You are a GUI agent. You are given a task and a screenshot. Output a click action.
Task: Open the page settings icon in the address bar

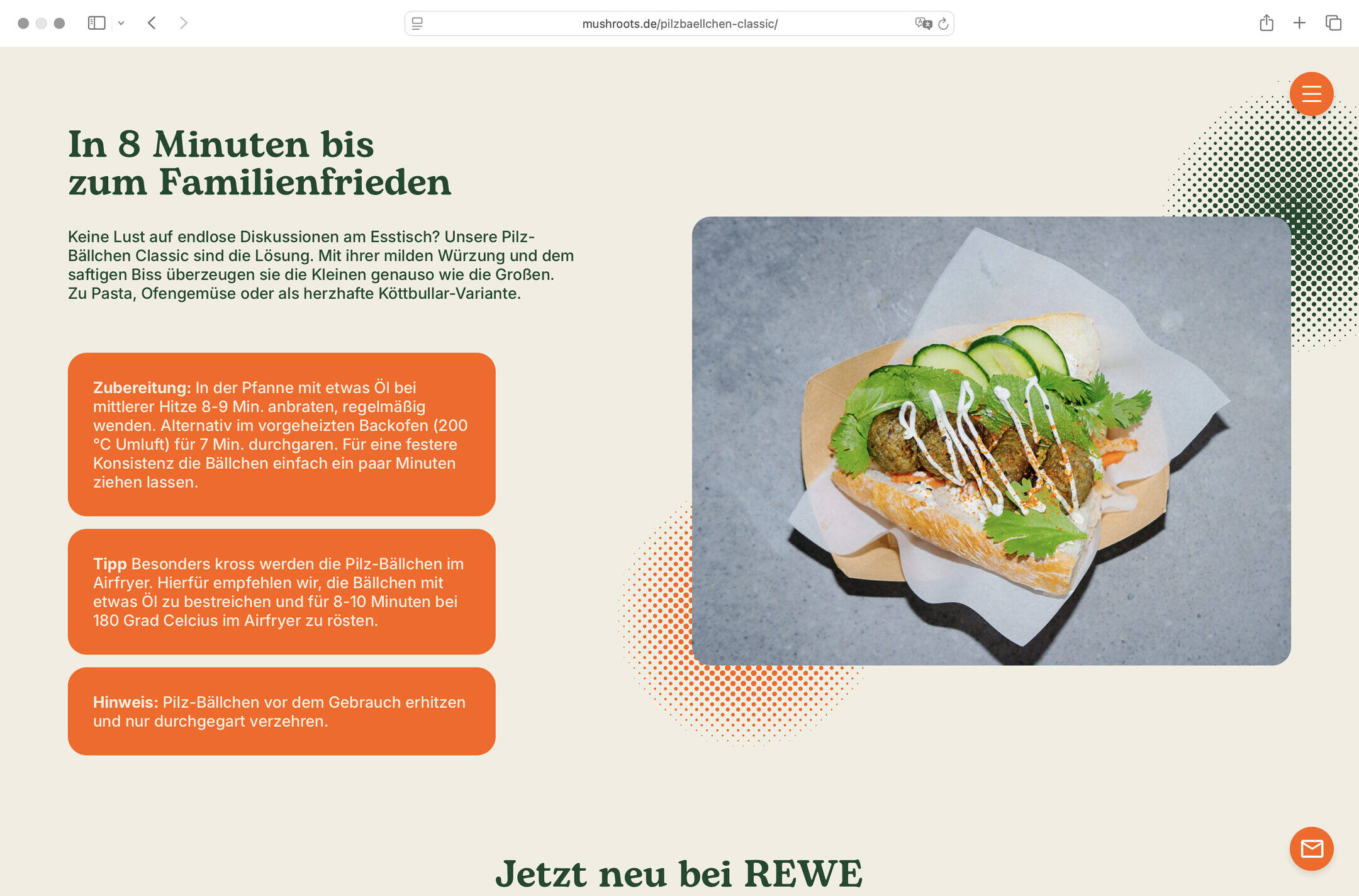pos(417,24)
